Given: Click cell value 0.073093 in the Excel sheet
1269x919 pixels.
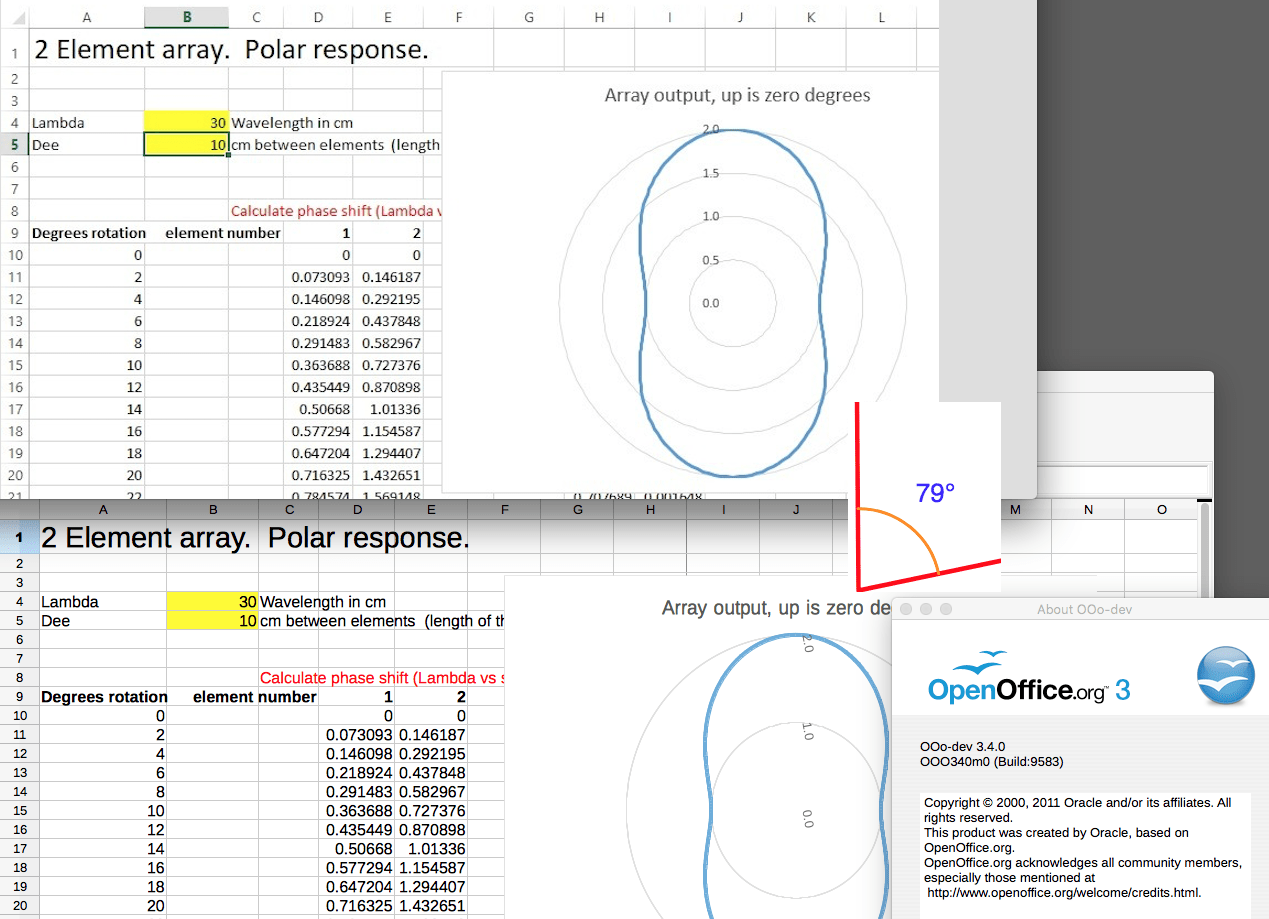Looking at the screenshot, I should click(x=320, y=277).
